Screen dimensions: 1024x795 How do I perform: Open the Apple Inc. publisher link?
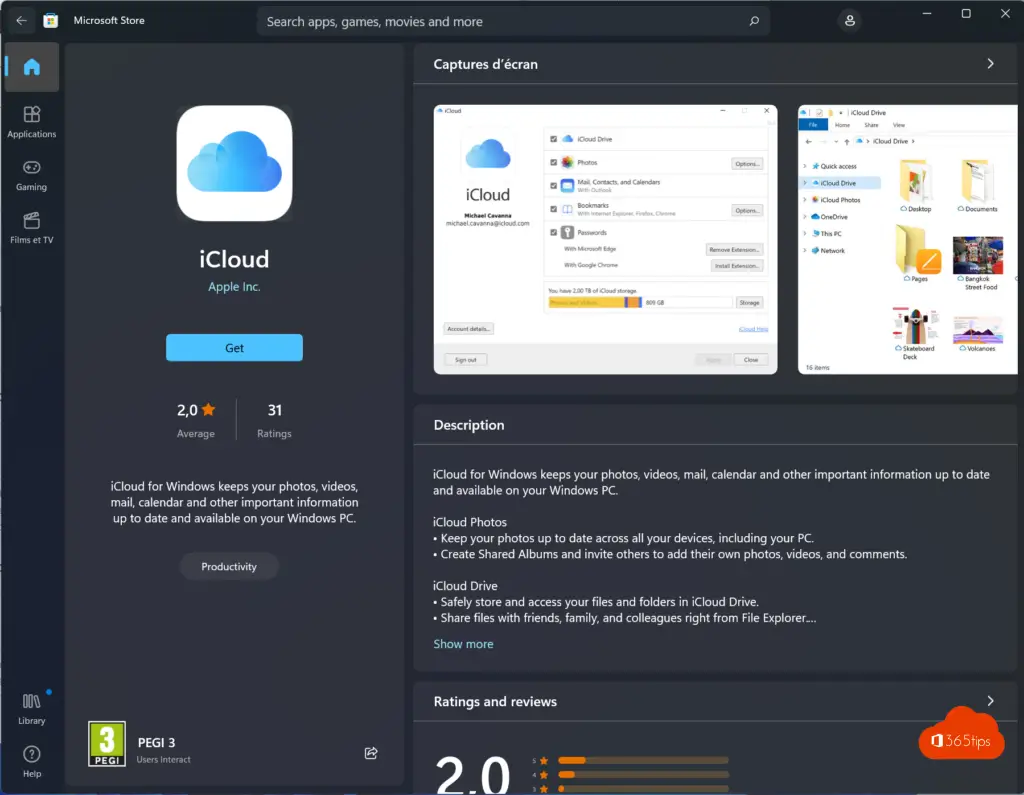(x=234, y=287)
